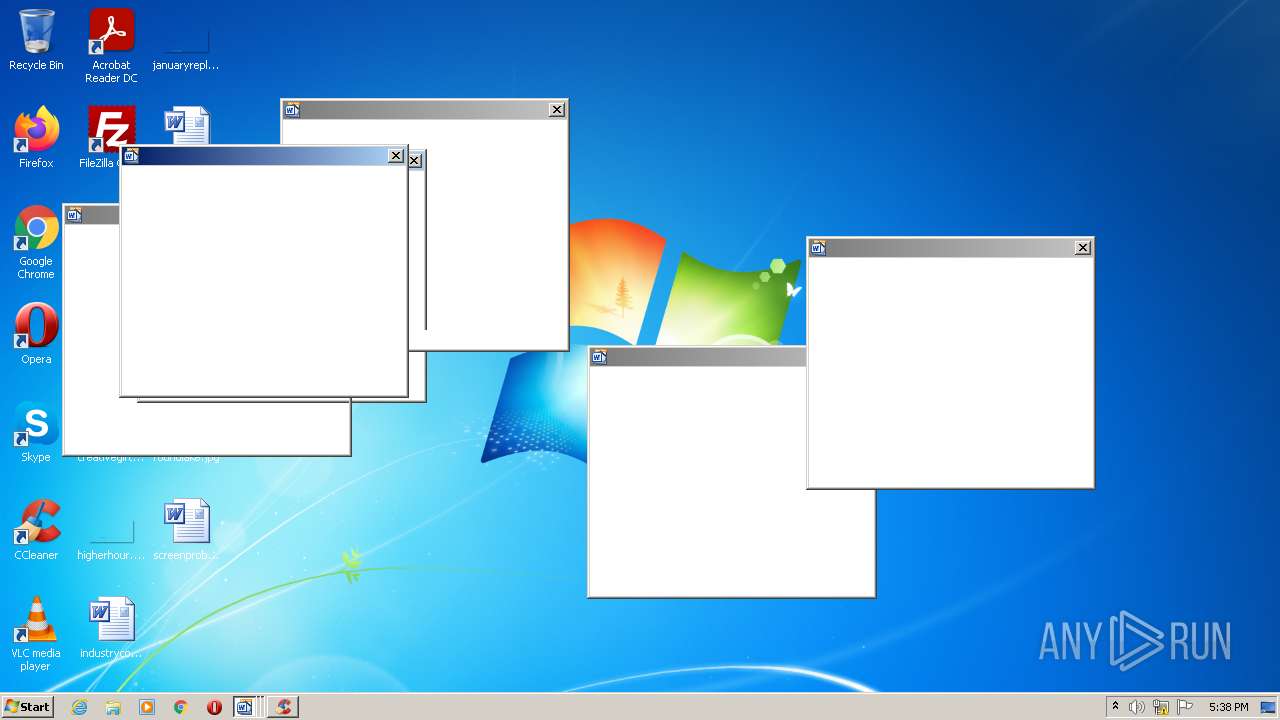This screenshot has height=720, width=1280.
Task: Click the far-right window's gray title bar
Action: tap(950, 248)
